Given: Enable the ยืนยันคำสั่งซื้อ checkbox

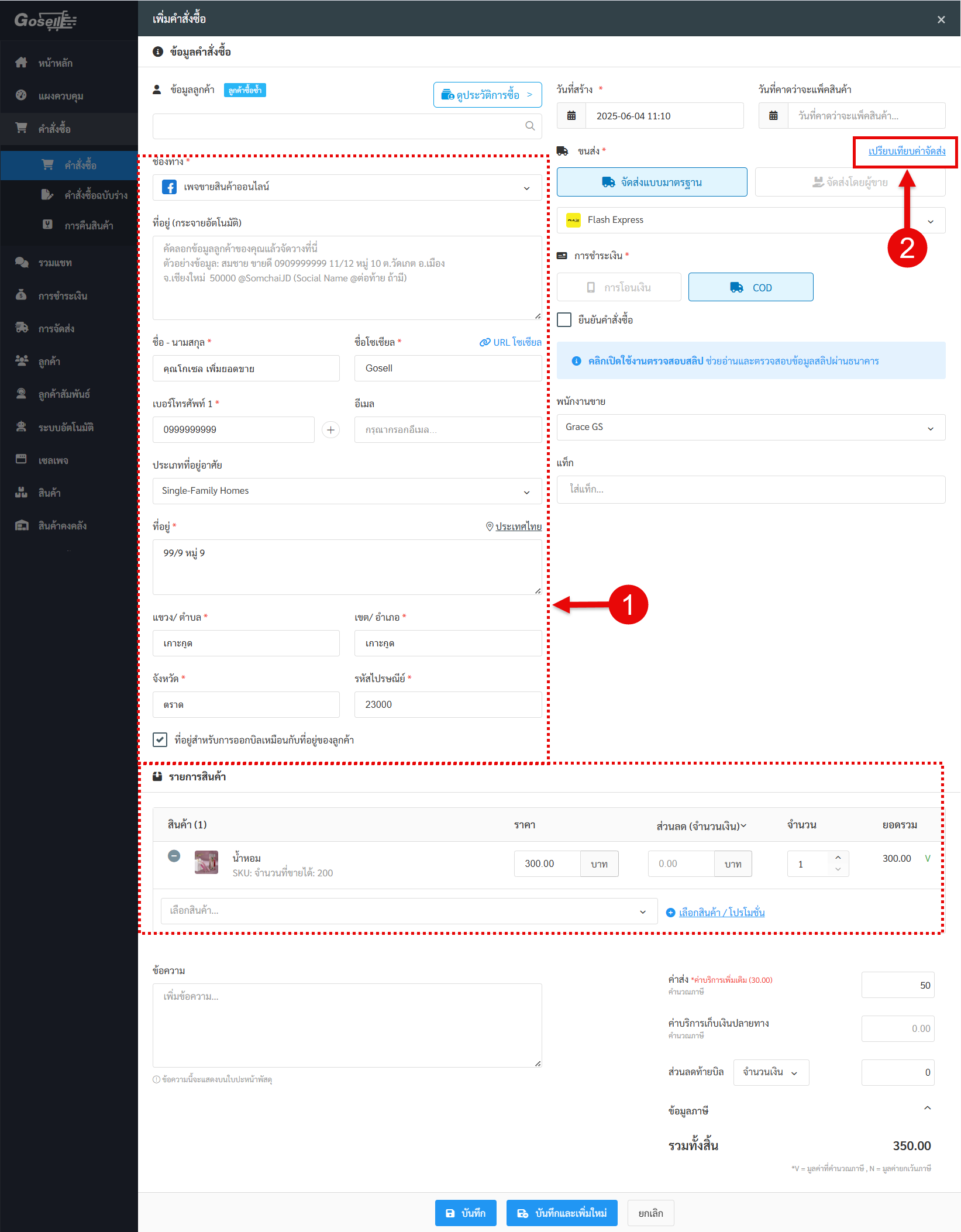Looking at the screenshot, I should pos(564,319).
